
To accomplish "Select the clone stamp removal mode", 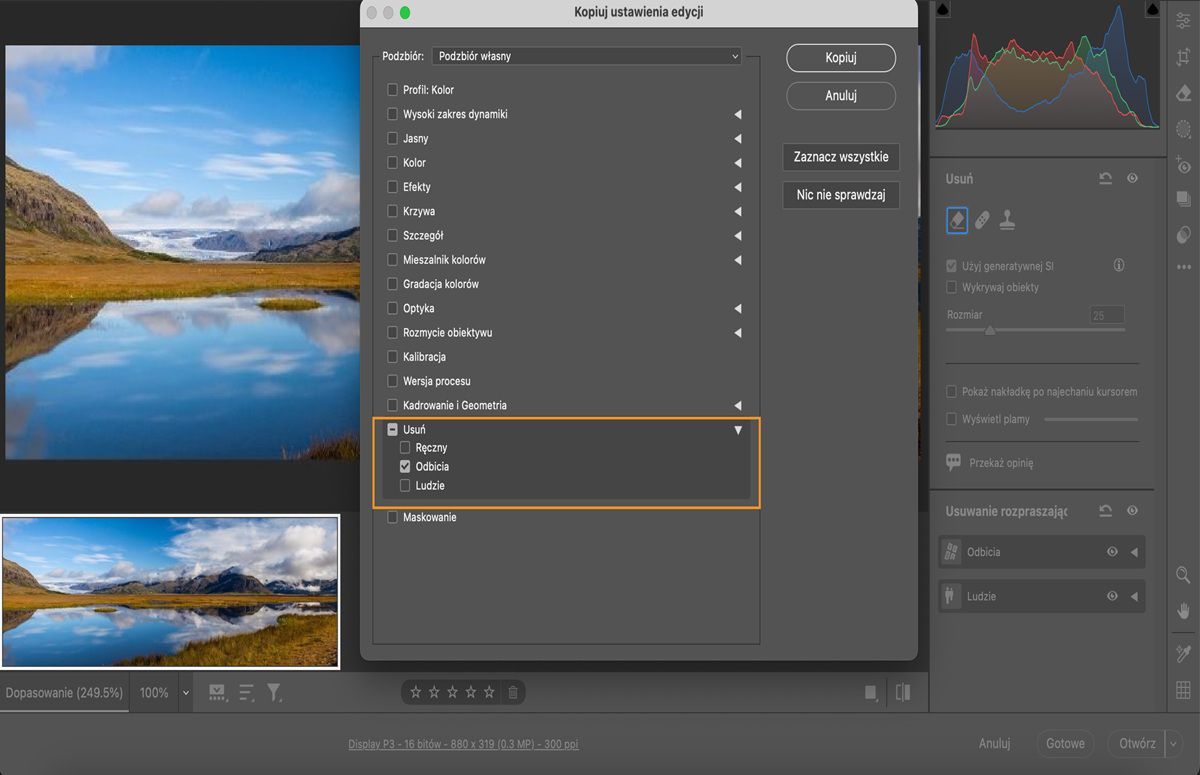I will [1007, 220].
